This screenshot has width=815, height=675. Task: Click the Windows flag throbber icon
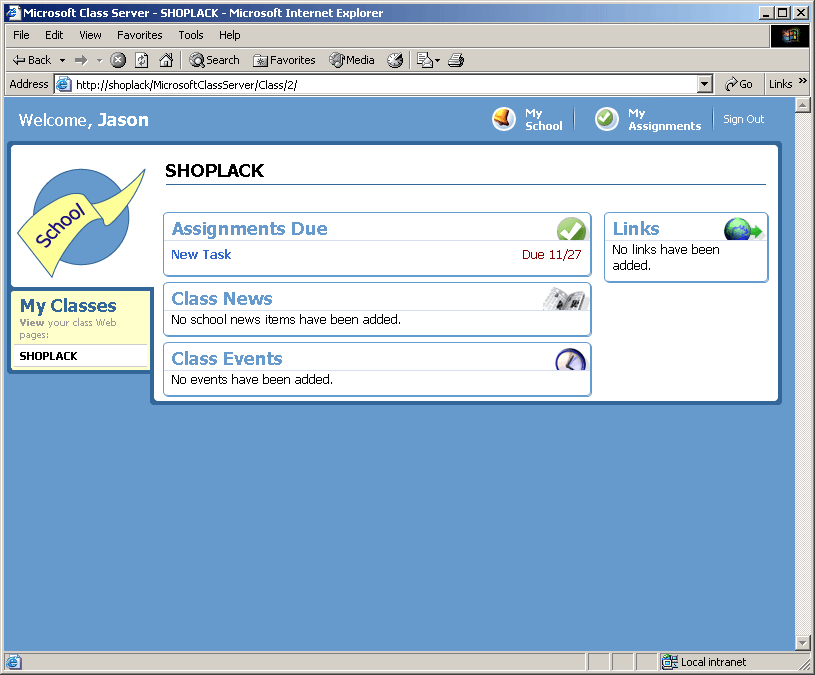tap(790, 35)
